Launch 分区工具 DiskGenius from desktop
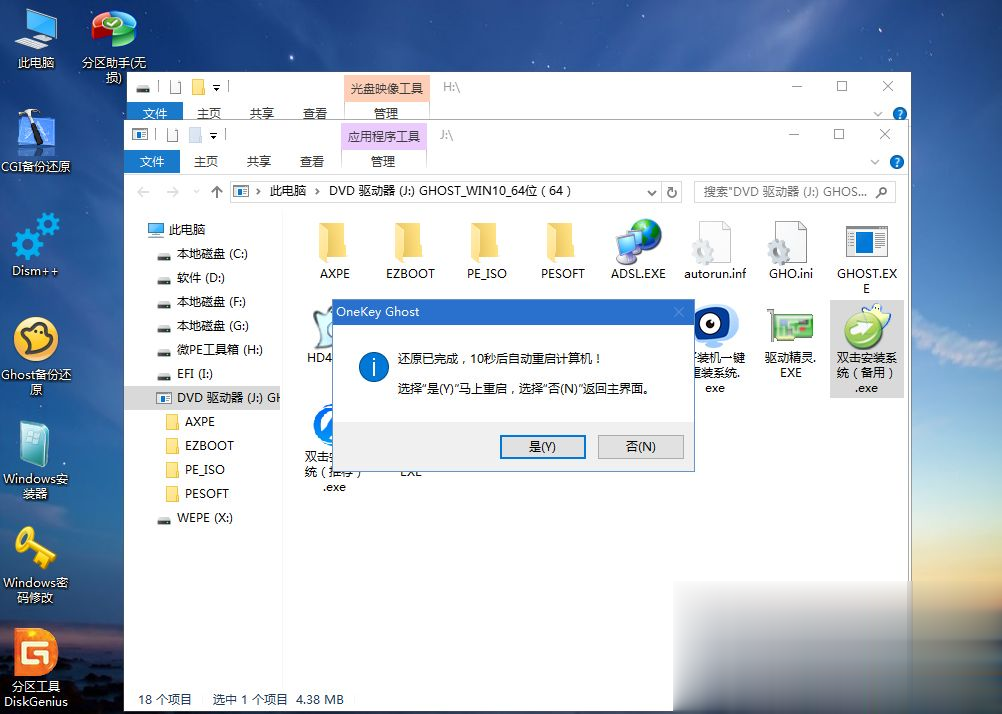The image size is (1002, 714). 36,669
